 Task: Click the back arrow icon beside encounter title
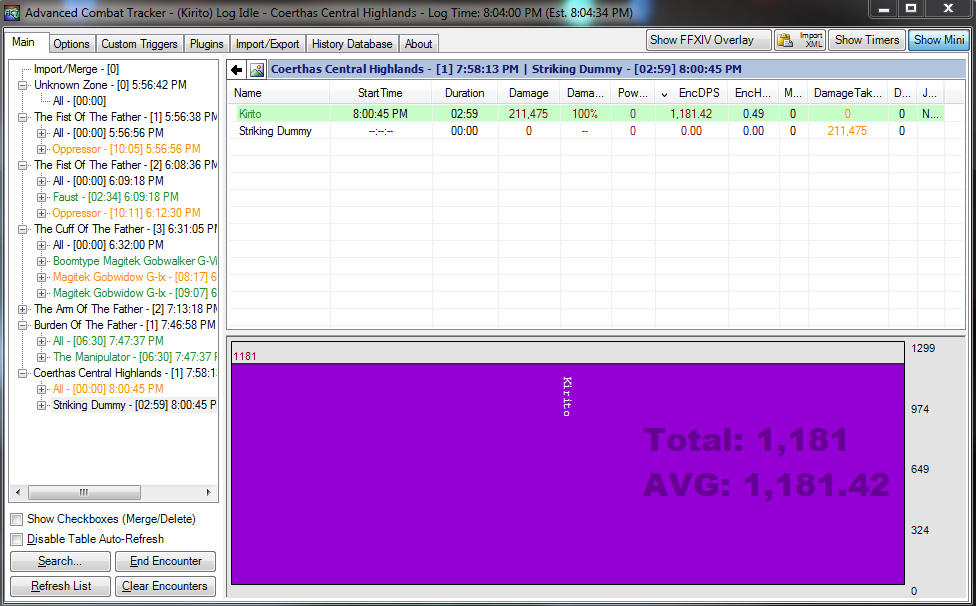tap(237, 70)
